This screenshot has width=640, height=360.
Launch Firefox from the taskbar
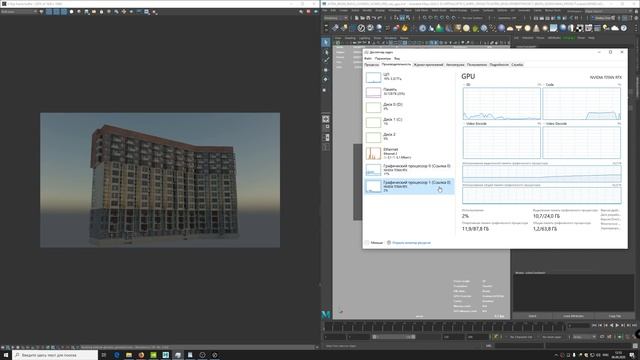coord(141,355)
